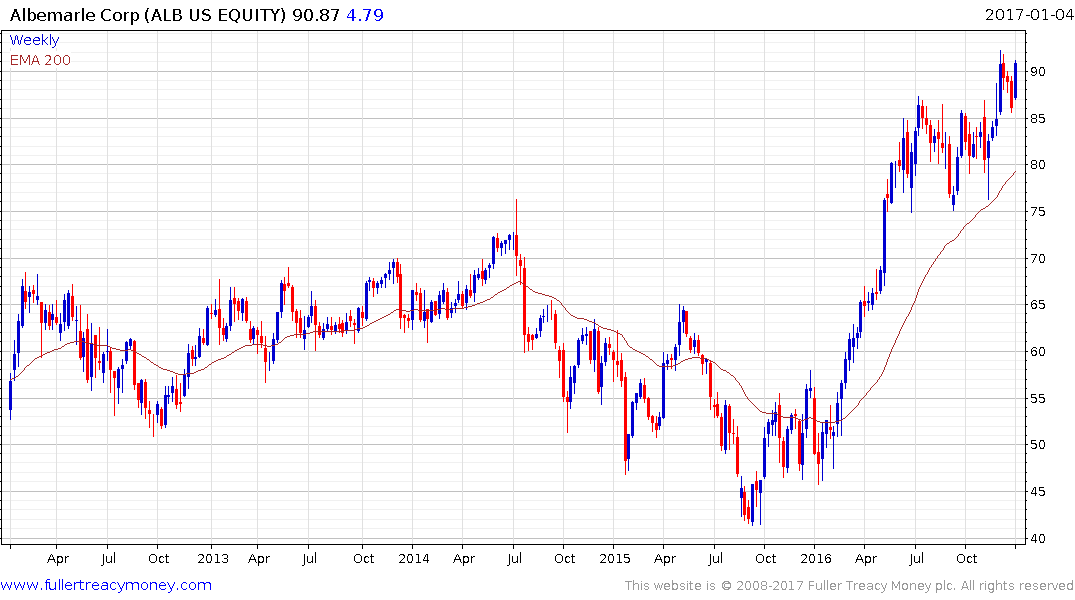Click the chart date 2017-01-04
The height and width of the screenshot is (600, 1075).
(1029, 15)
